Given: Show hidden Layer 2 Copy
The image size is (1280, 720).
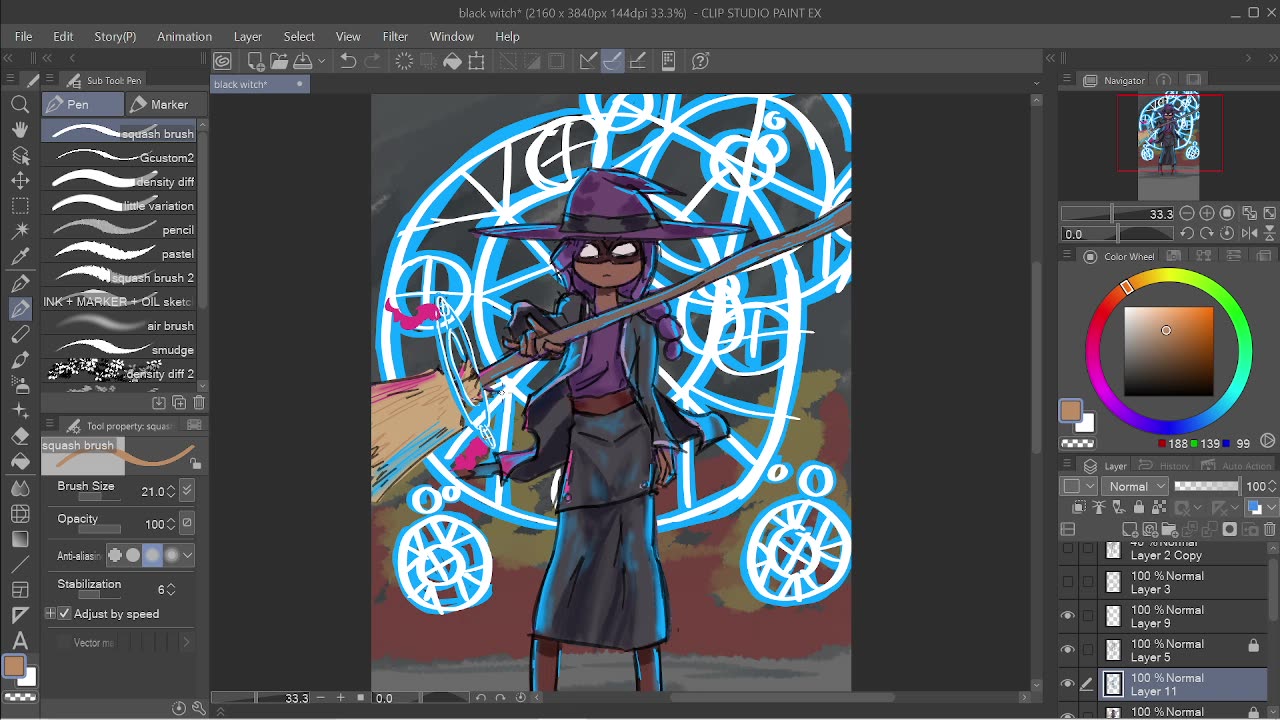Looking at the screenshot, I should pos(1068,549).
